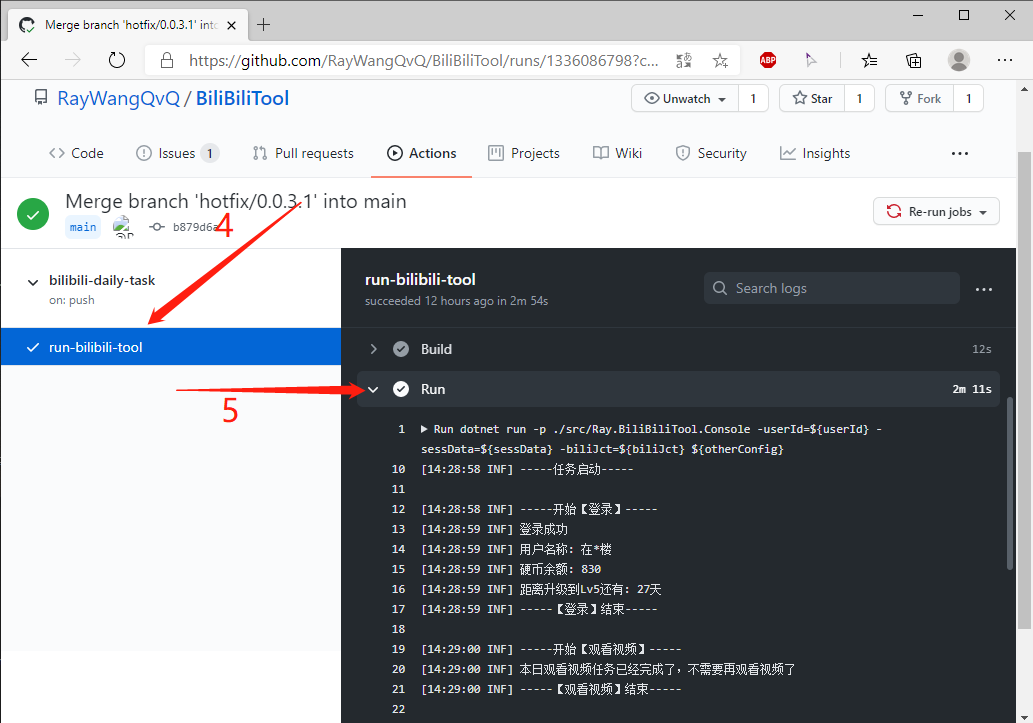Switch to the Pull requests tab
Screen dimensions: 1033x723
[x=303, y=153]
